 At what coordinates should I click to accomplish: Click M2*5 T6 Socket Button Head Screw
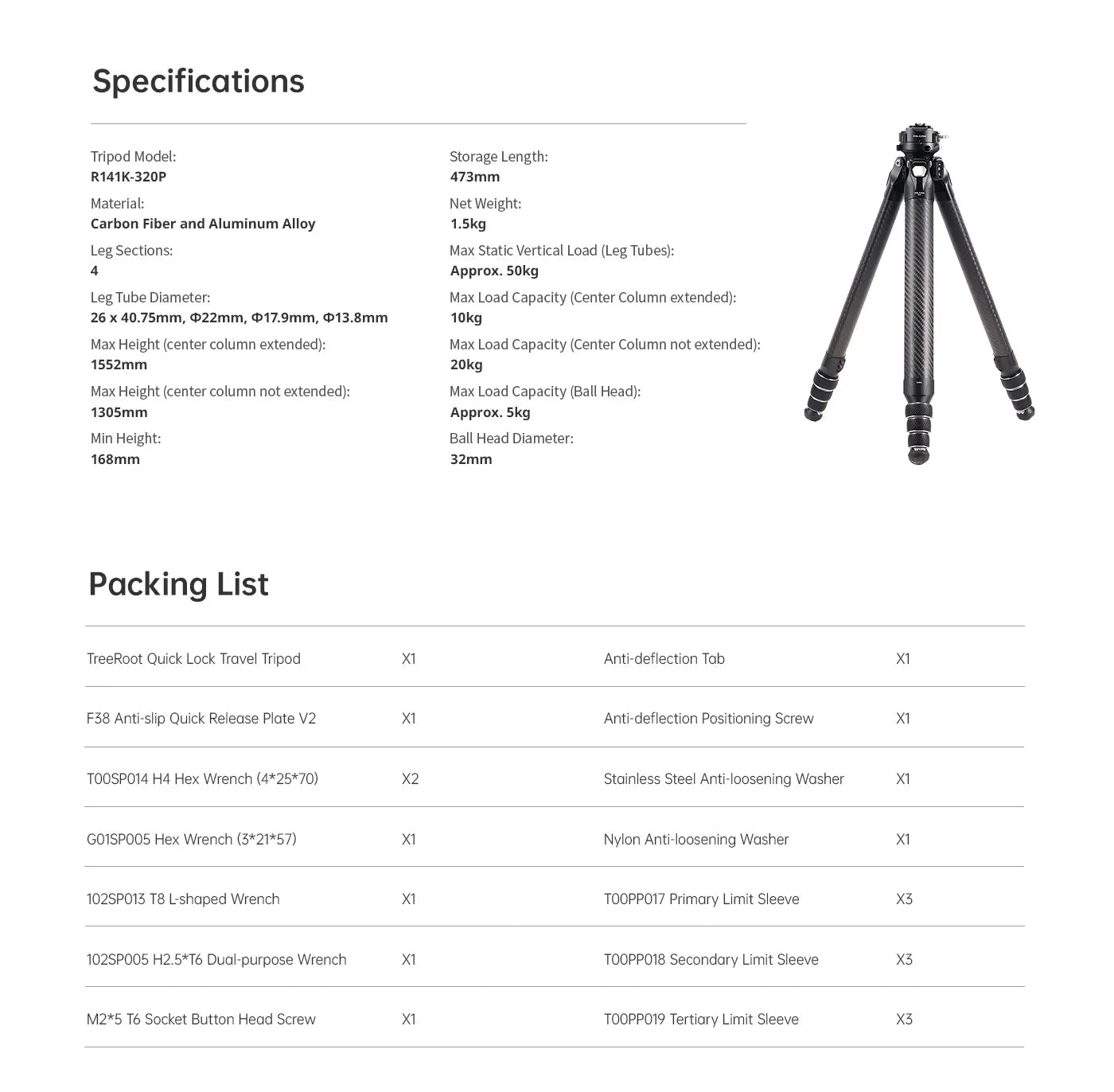pyautogui.click(x=201, y=1020)
